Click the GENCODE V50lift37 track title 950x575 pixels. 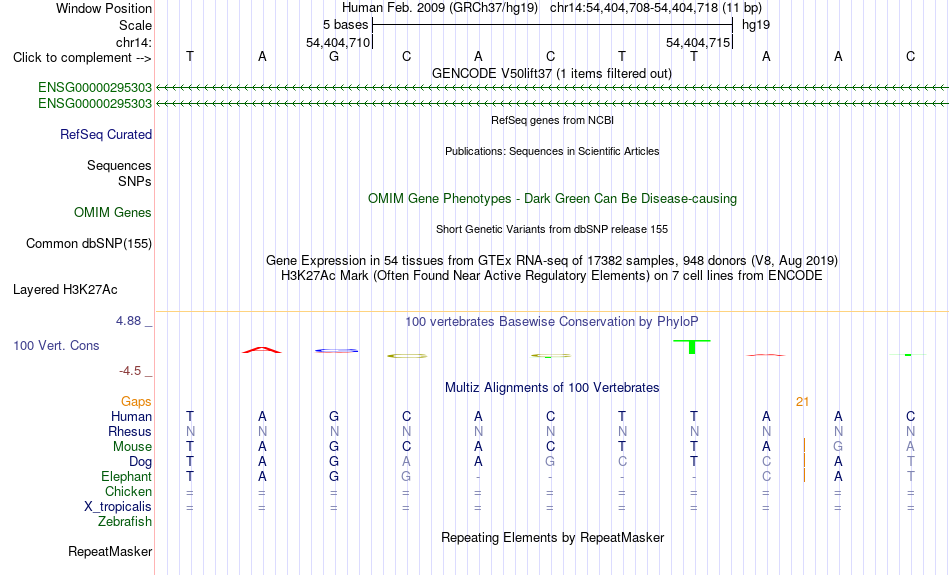(x=551, y=73)
